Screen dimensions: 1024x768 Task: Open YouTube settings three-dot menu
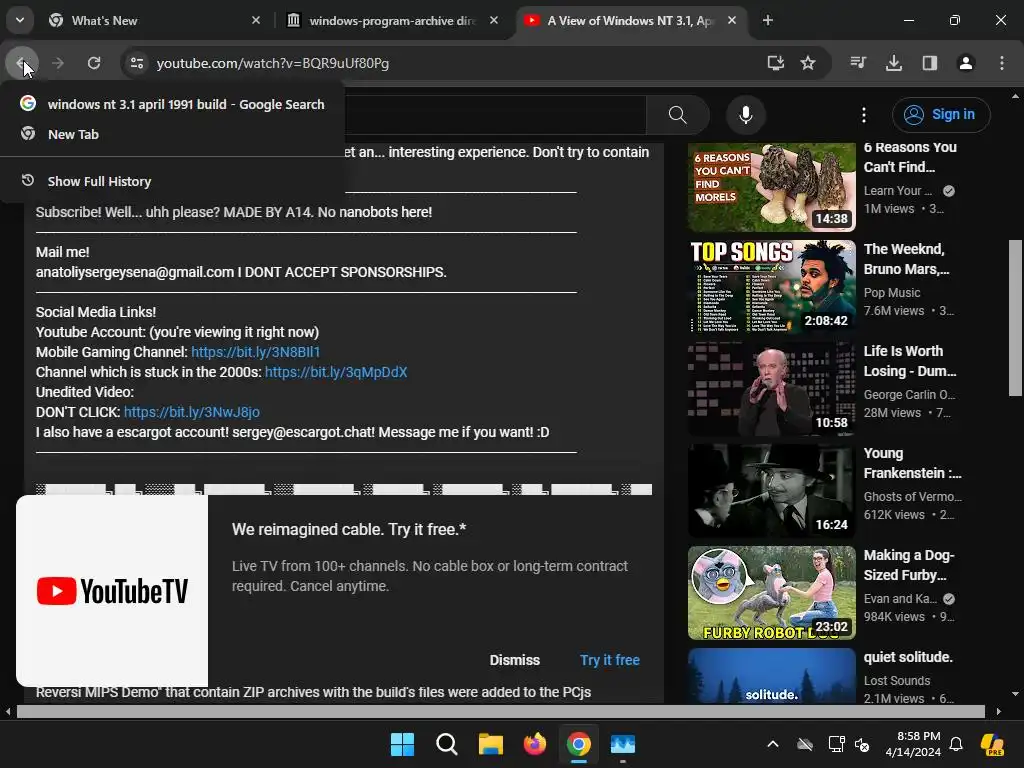[864, 115]
